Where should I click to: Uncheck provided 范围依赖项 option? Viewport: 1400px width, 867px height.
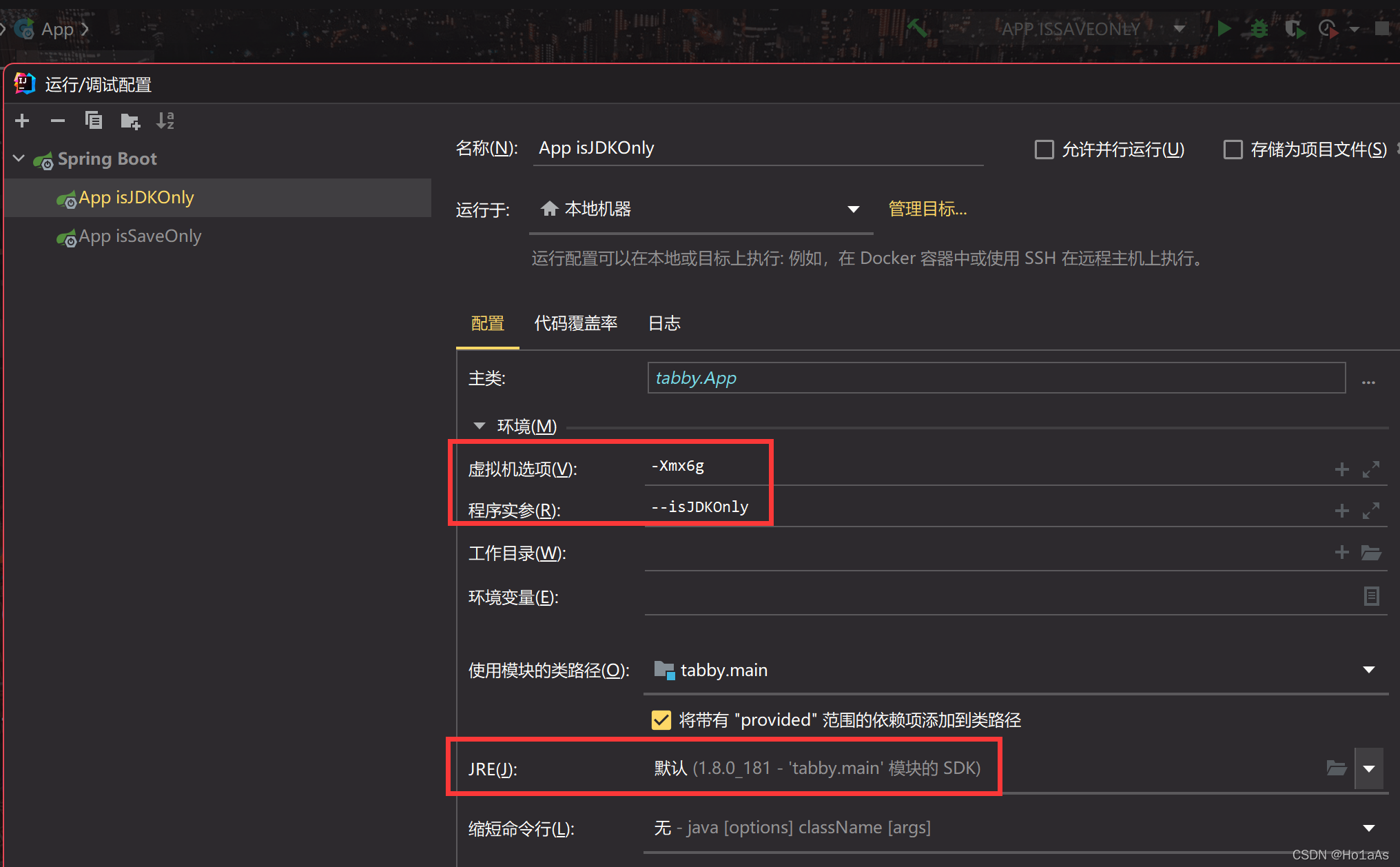coord(661,720)
